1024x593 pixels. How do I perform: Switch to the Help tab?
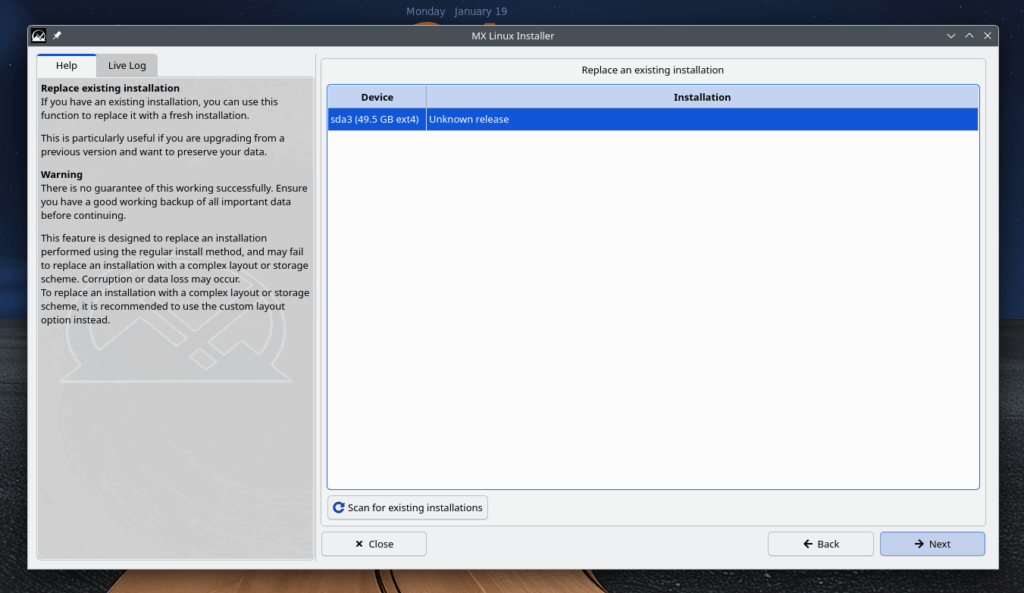67,65
